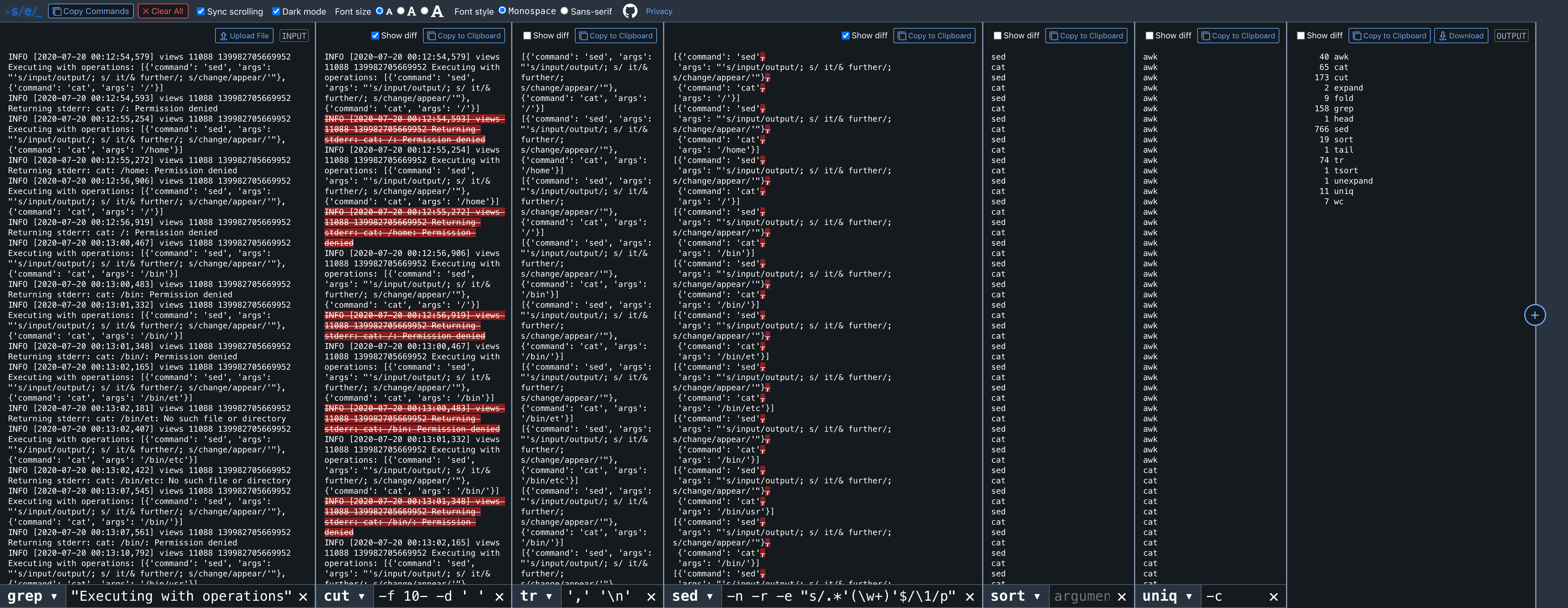
Task: Open the GitHub repository icon
Action: click(630, 11)
